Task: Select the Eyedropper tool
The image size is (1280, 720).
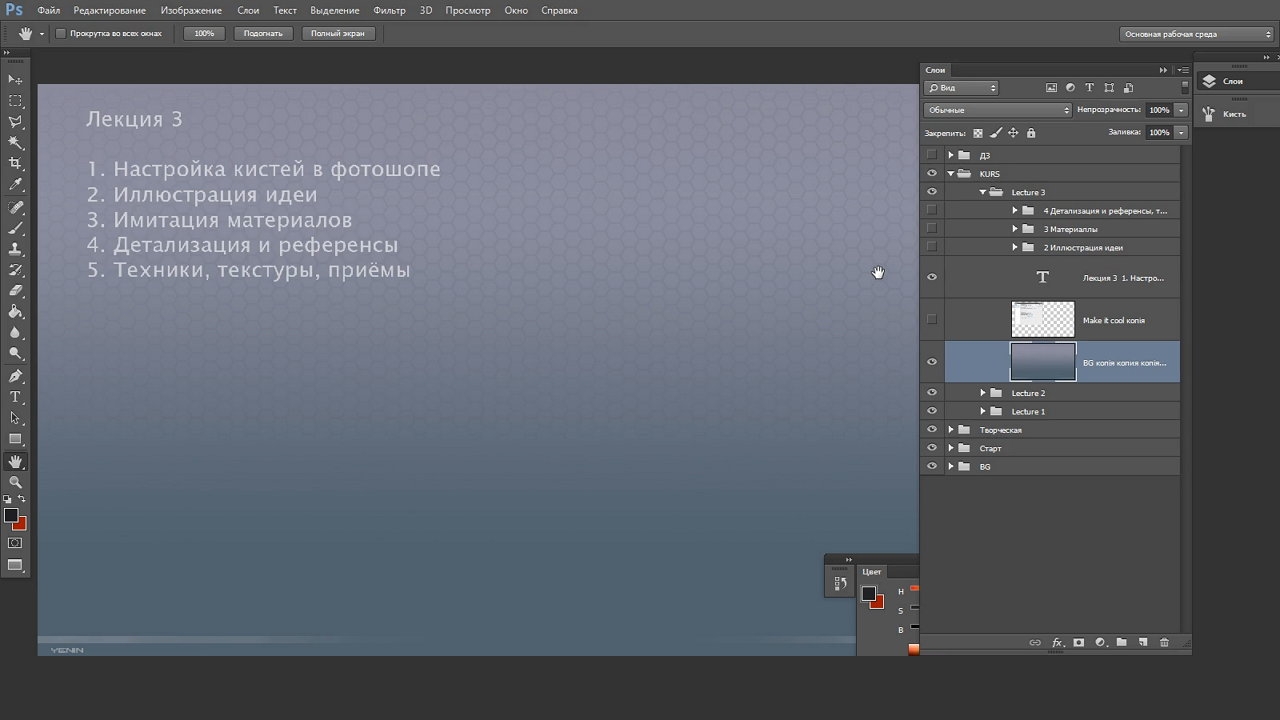Action: click(15, 185)
